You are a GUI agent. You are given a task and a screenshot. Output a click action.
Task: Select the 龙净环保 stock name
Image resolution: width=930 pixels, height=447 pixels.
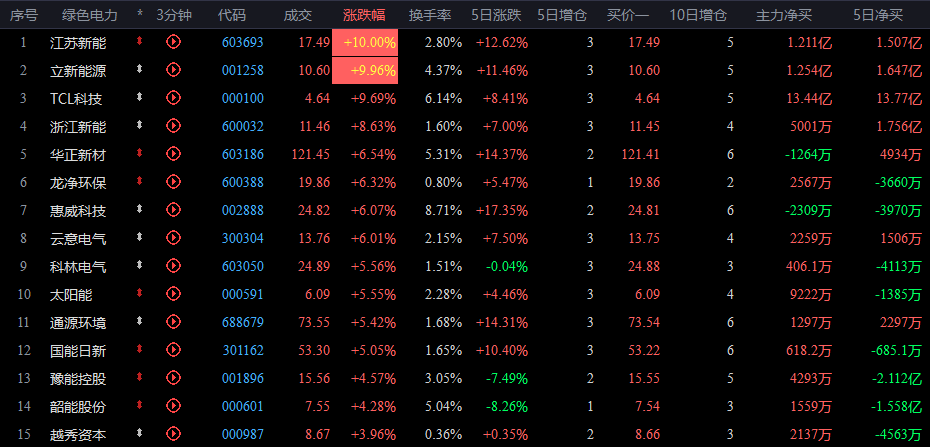[x=78, y=183]
